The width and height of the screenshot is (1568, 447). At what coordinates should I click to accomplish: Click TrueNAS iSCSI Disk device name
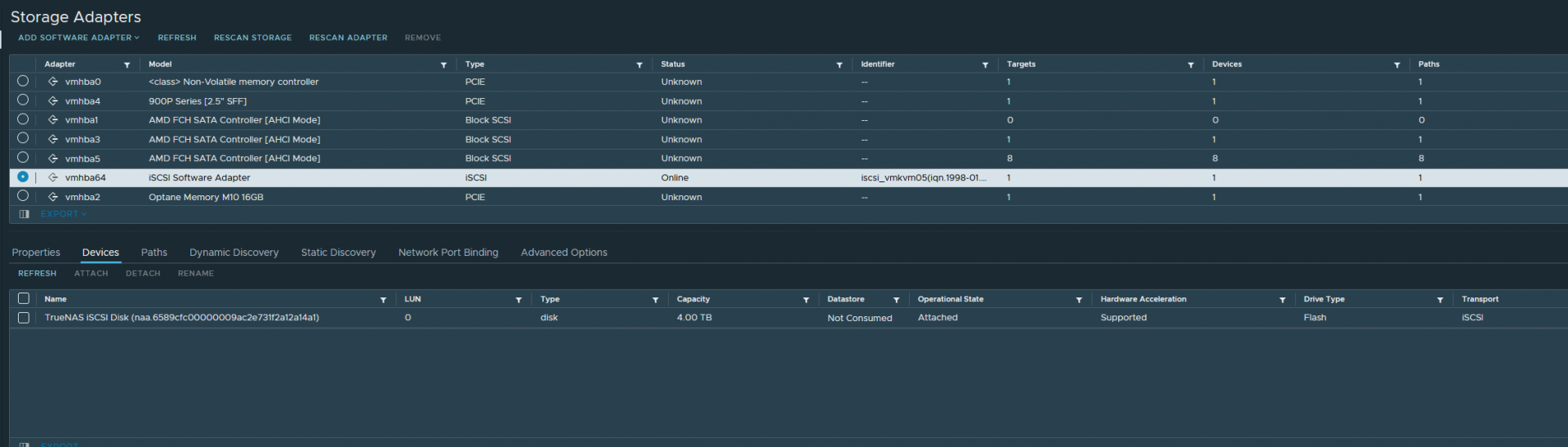tap(182, 318)
